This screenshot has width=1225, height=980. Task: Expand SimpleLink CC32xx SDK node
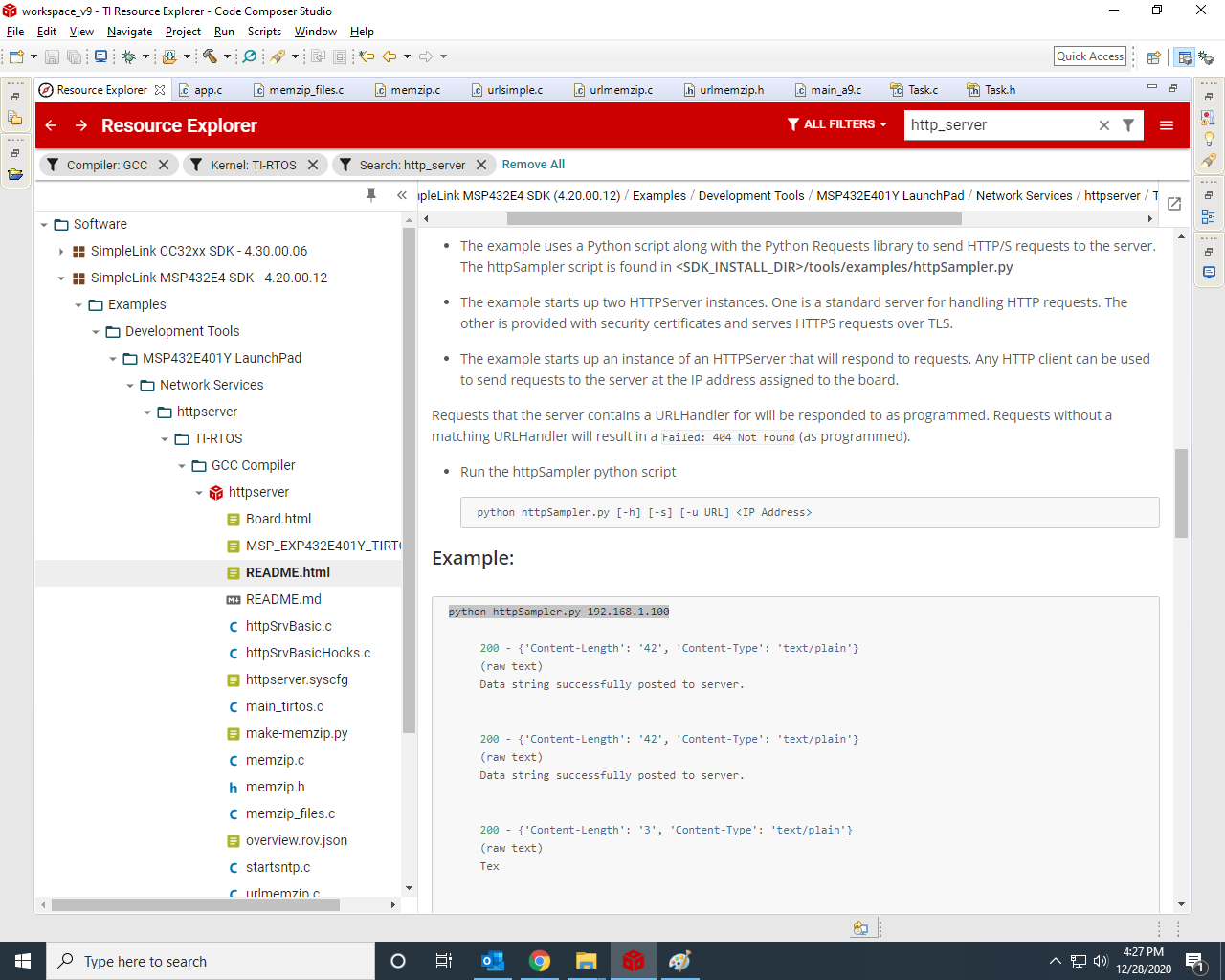point(61,252)
